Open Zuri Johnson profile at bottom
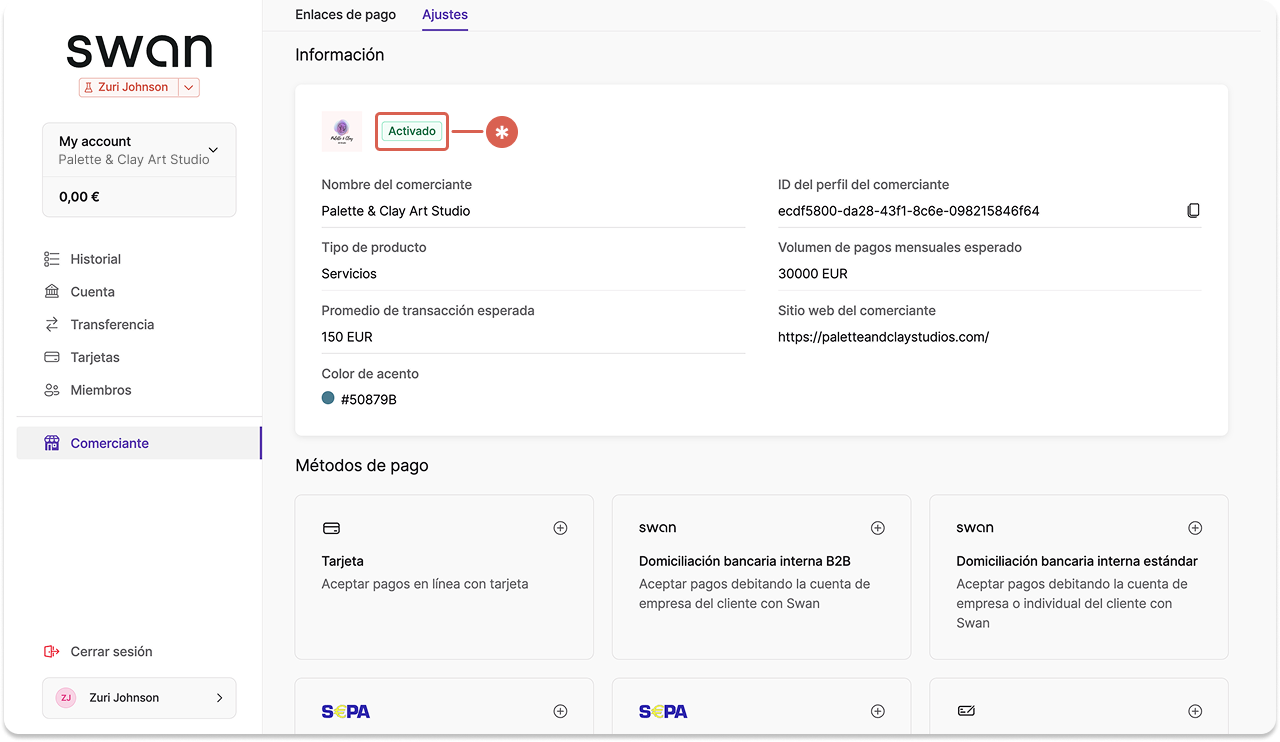The width and height of the screenshot is (1280, 742). pyautogui.click(x=139, y=698)
